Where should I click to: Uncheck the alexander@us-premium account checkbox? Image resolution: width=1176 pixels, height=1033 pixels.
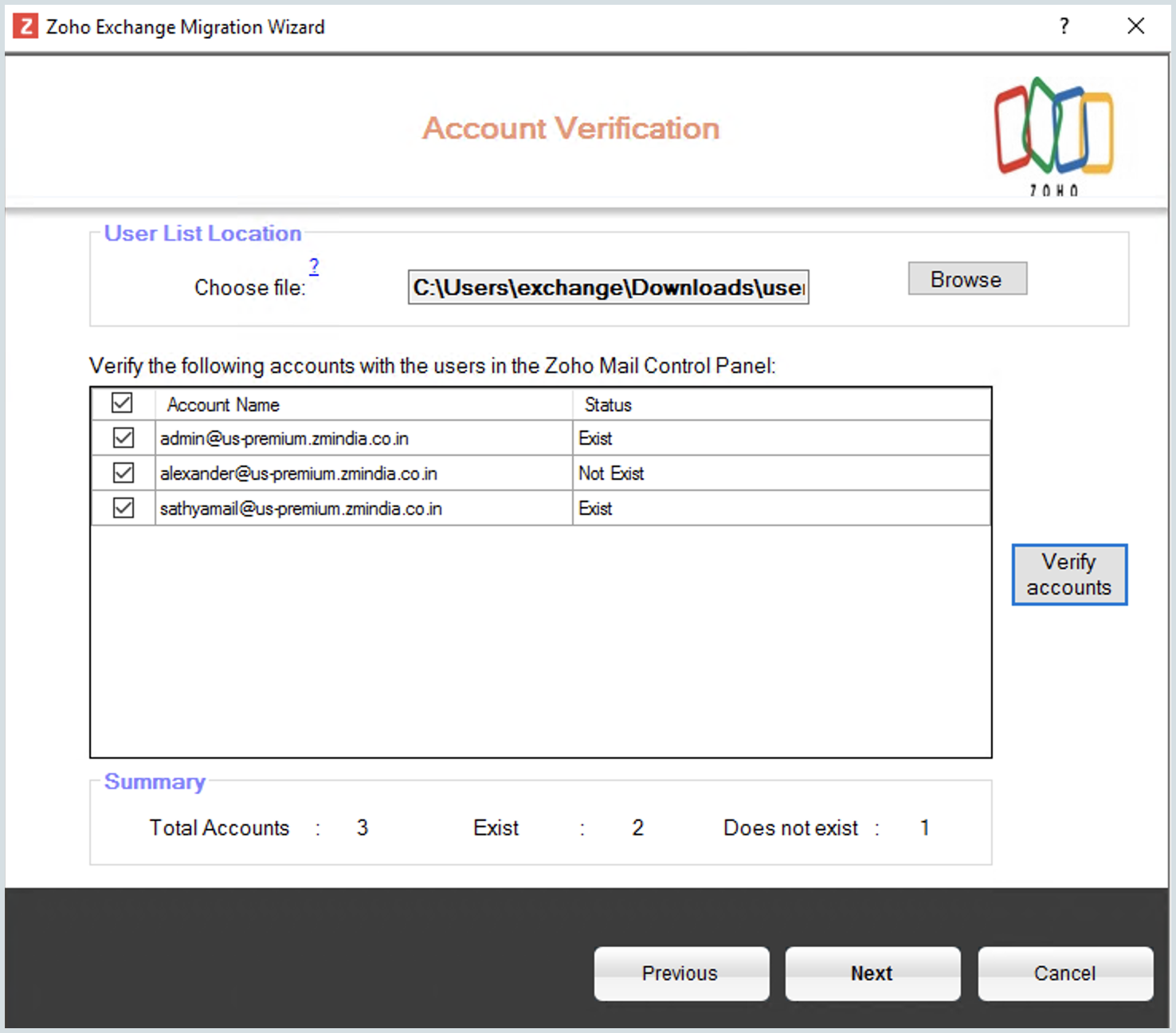point(123,473)
